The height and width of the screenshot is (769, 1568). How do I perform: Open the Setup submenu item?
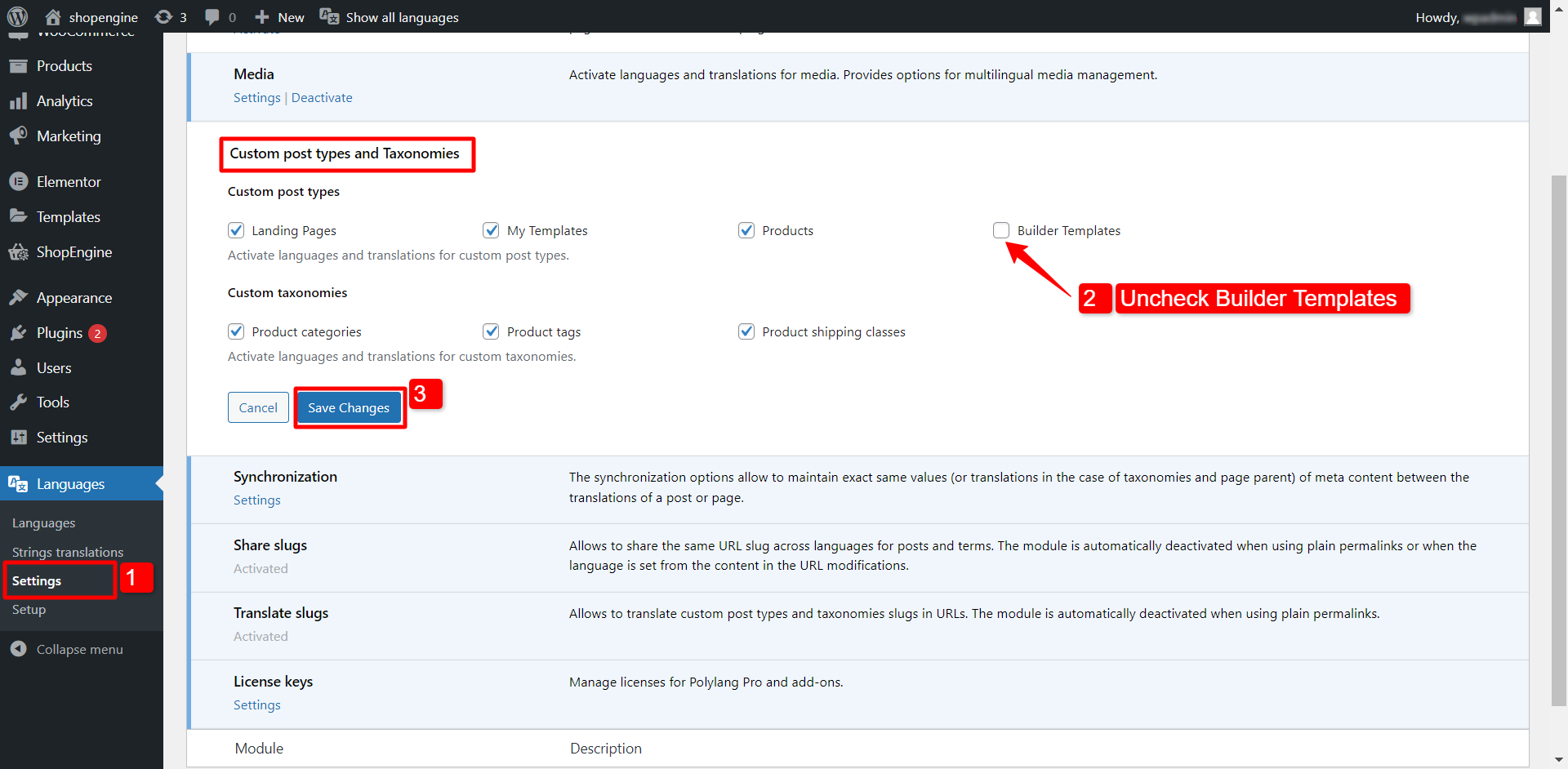pos(29,610)
